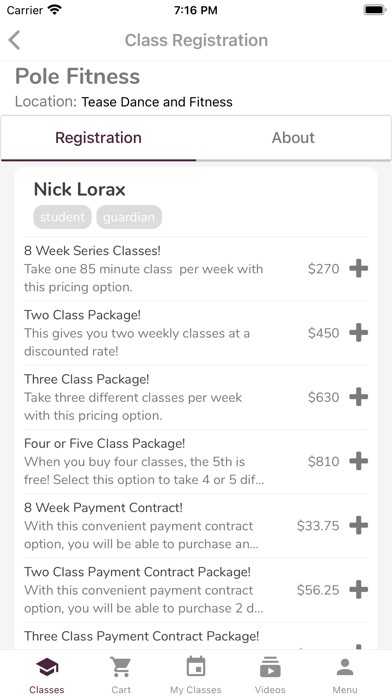Open the Cart icon in bottom bar
Image resolution: width=392 pixels, height=696 pixels.
tap(121, 674)
